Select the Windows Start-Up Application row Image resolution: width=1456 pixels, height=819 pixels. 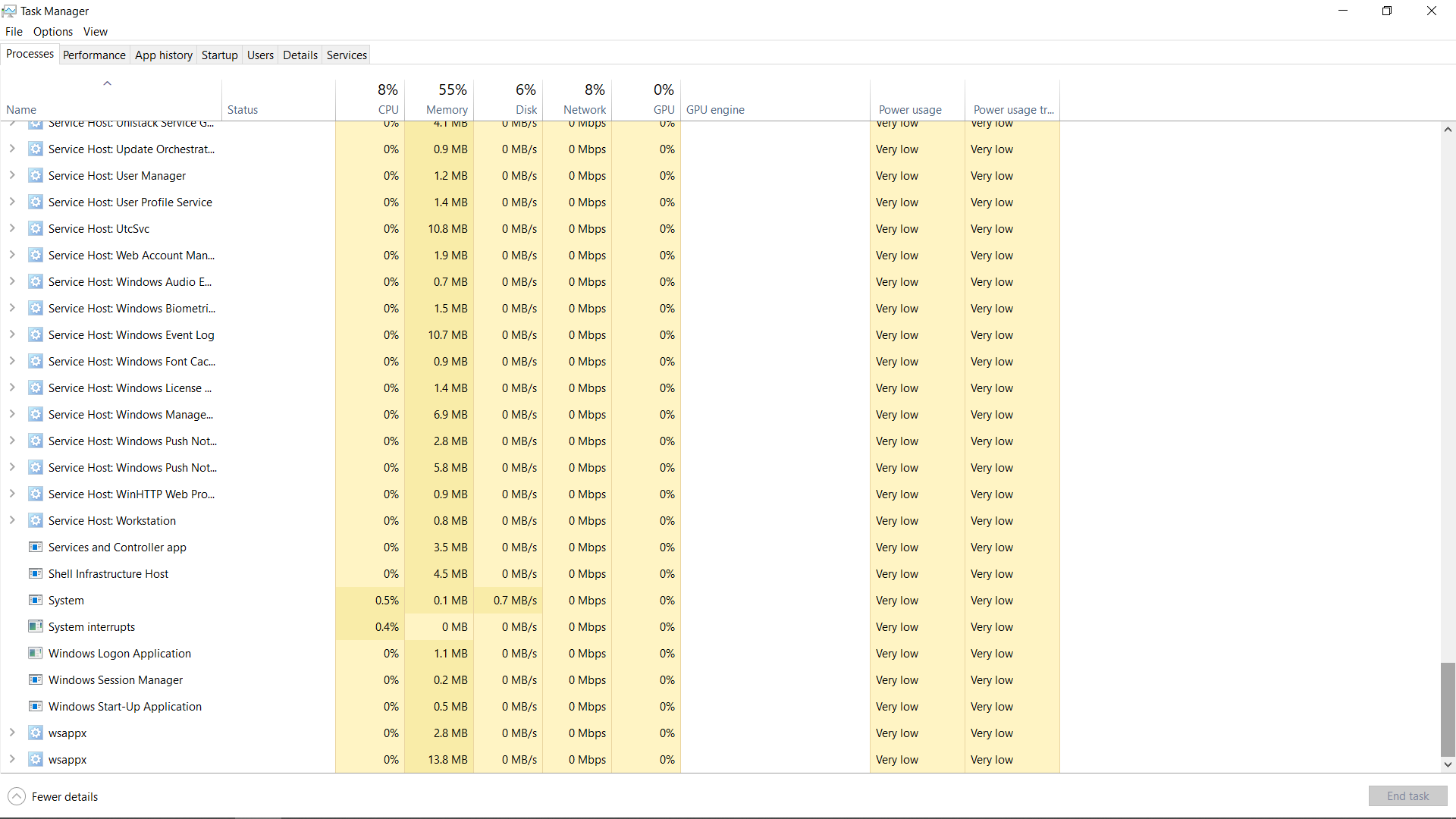(x=125, y=706)
